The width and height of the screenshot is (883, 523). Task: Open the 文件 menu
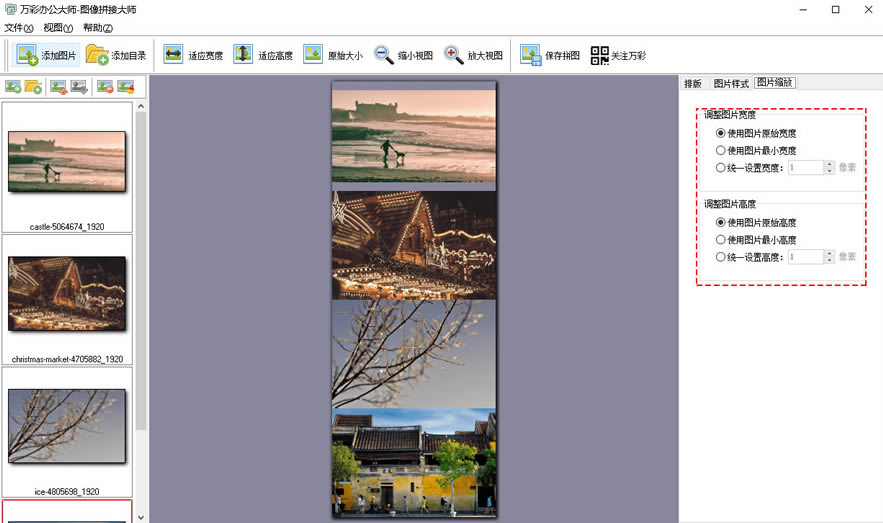18,28
